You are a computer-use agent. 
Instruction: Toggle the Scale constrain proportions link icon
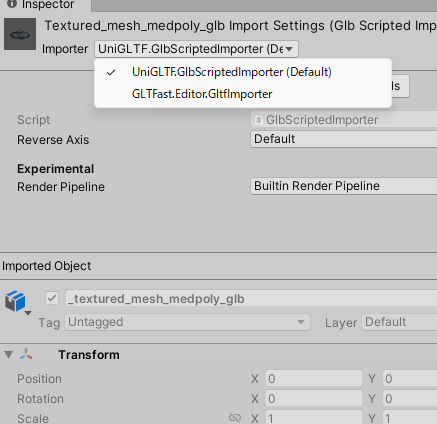[235, 418]
